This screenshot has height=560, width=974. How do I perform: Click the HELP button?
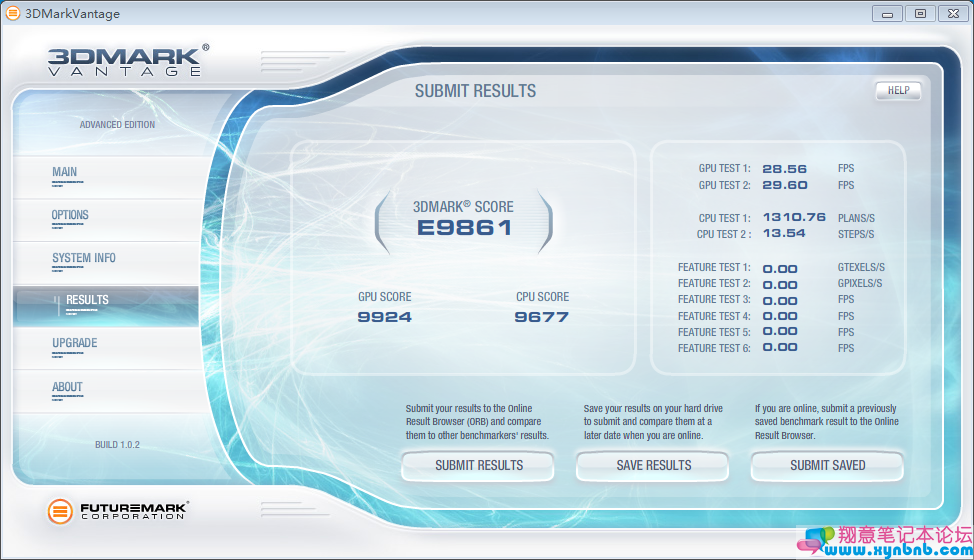coord(898,91)
